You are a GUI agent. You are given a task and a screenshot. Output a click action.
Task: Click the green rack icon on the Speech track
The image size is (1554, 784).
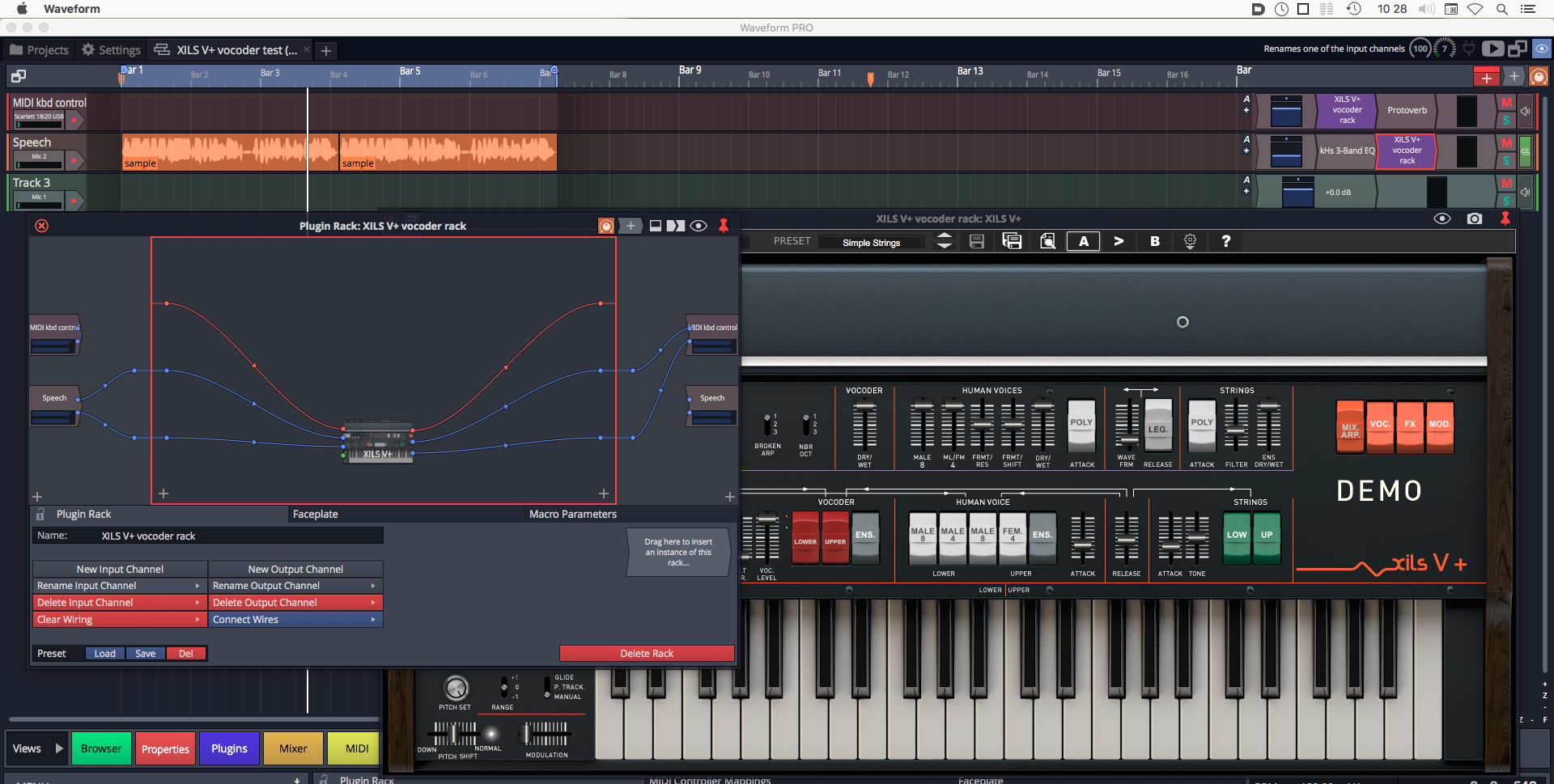coord(1526,151)
